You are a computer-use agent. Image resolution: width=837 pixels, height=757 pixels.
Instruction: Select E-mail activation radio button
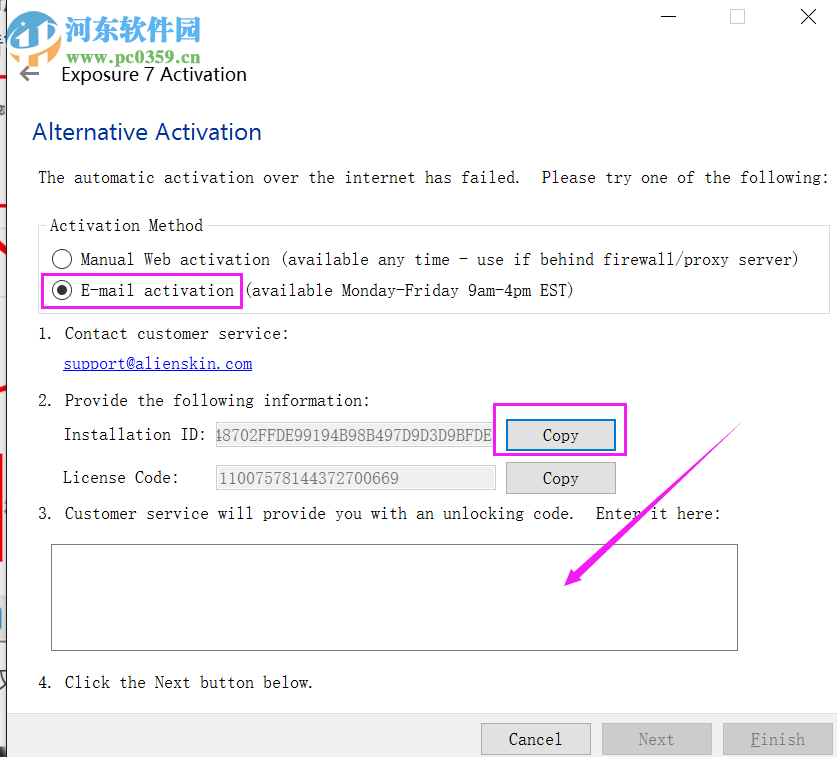pyautogui.click(x=62, y=290)
